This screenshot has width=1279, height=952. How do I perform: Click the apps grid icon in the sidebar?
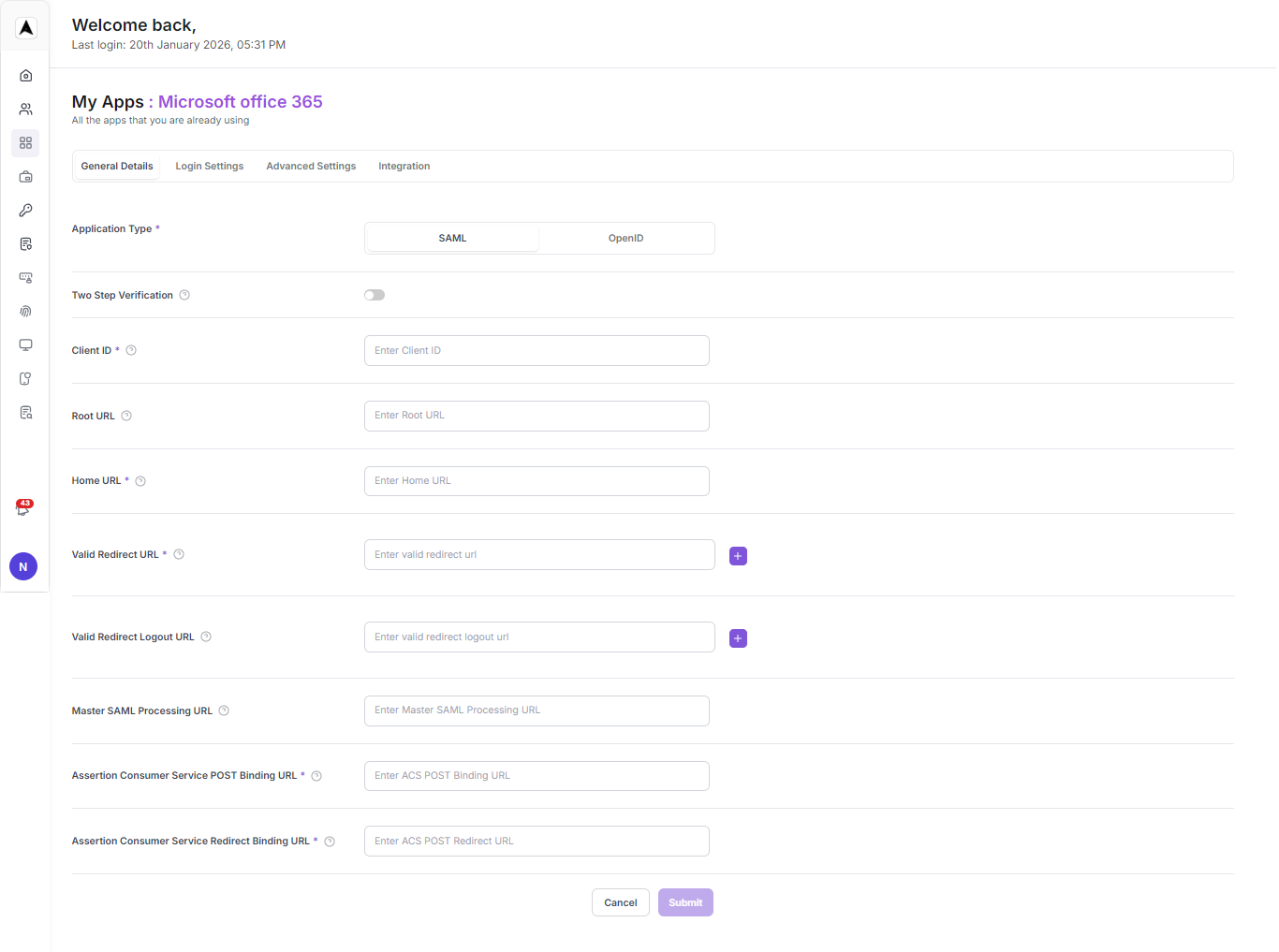(x=25, y=143)
